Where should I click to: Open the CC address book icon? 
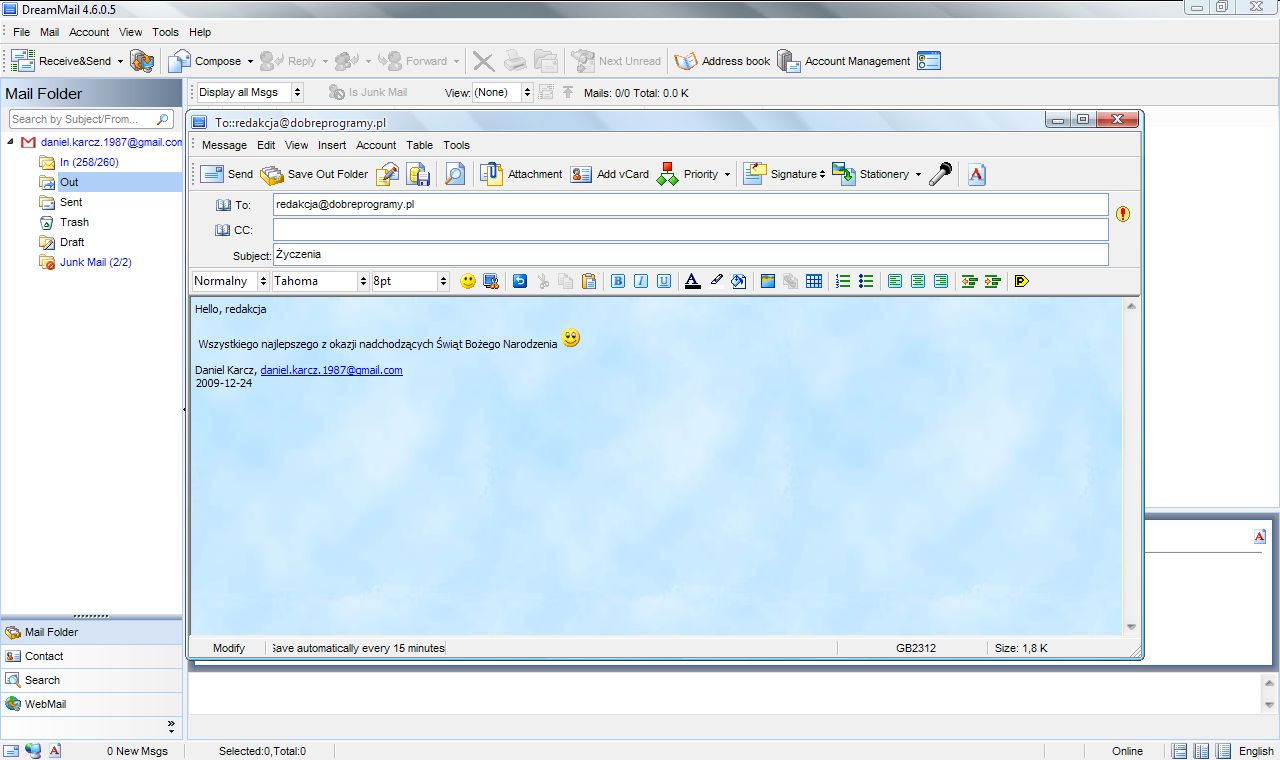tap(222, 230)
